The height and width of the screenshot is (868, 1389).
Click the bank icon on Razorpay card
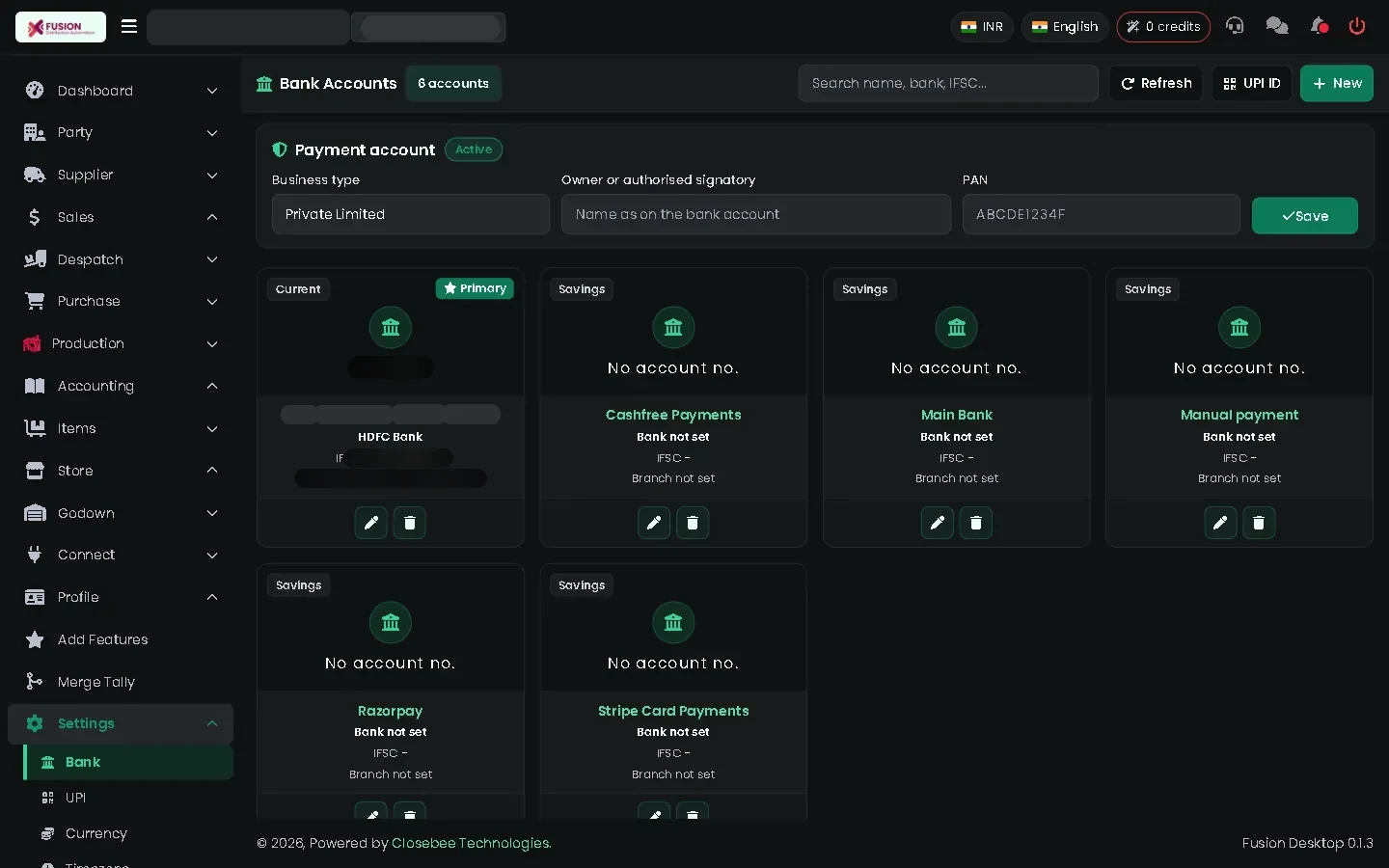pos(391,623)
